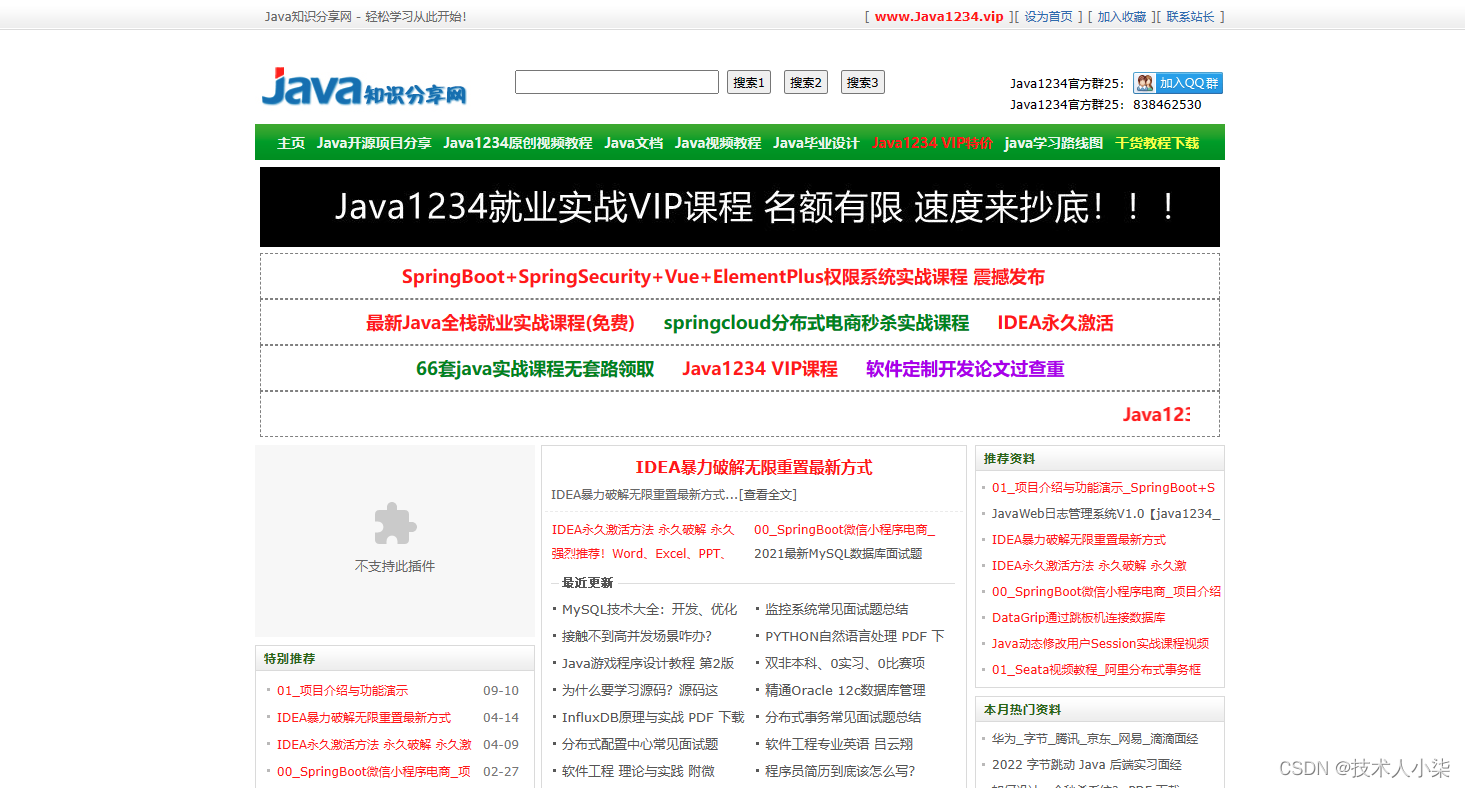Open 软件工程 理论与实践 附微 article
Image resolution: width=1465 pixels, height=788 pixels.
[638, 771]
